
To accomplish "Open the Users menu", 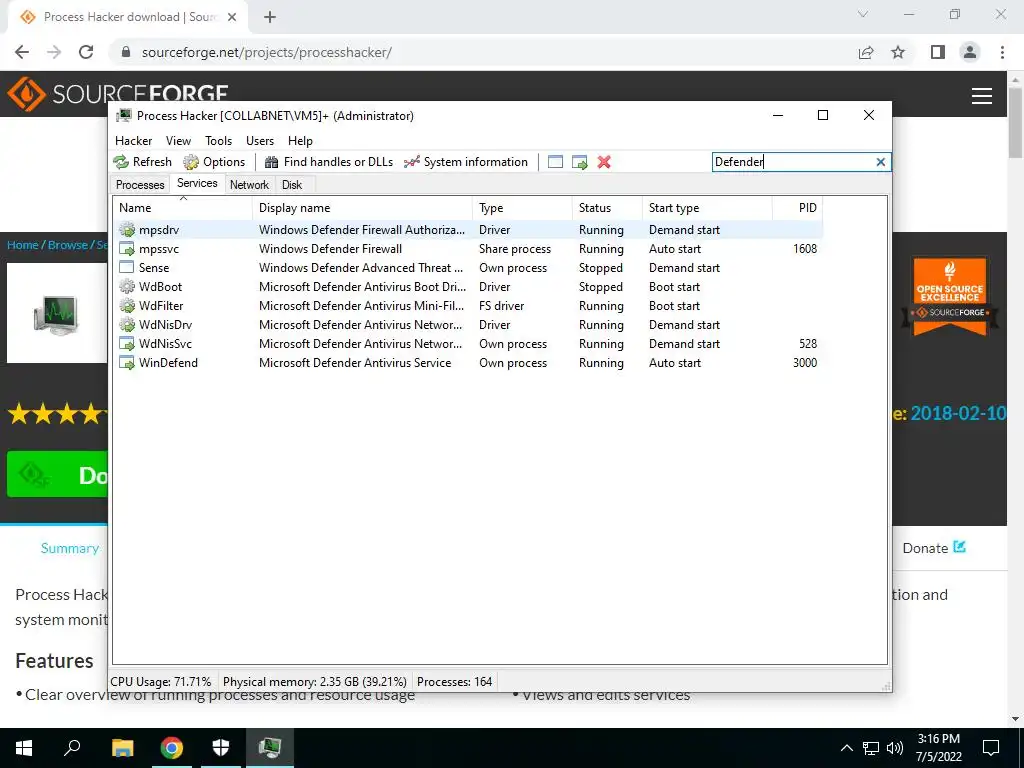I will 260,140.
